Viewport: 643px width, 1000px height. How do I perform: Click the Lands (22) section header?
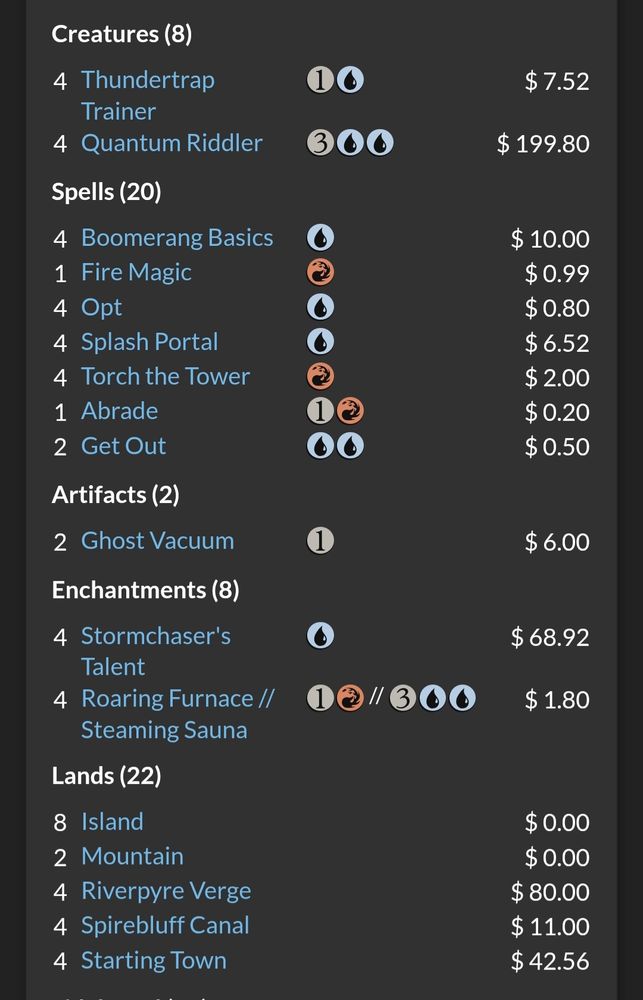107,776
